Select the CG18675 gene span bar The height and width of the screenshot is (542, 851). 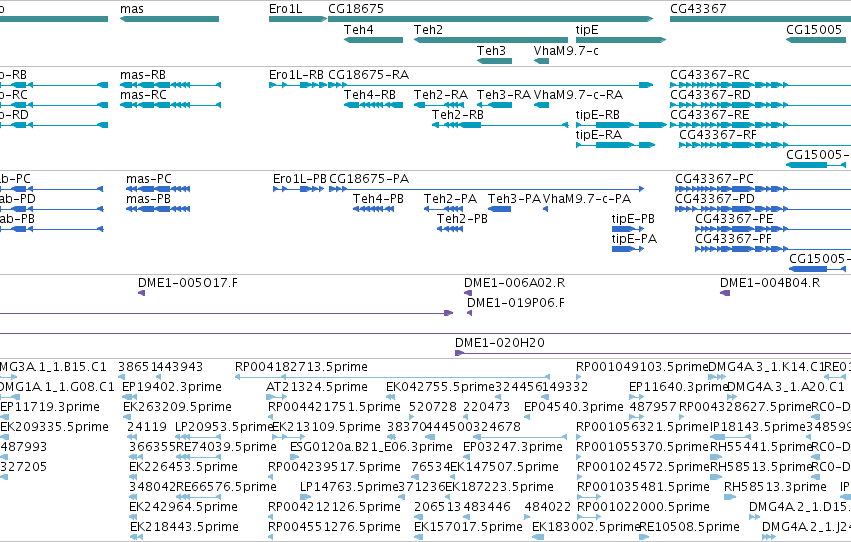[x=491, y=20]
